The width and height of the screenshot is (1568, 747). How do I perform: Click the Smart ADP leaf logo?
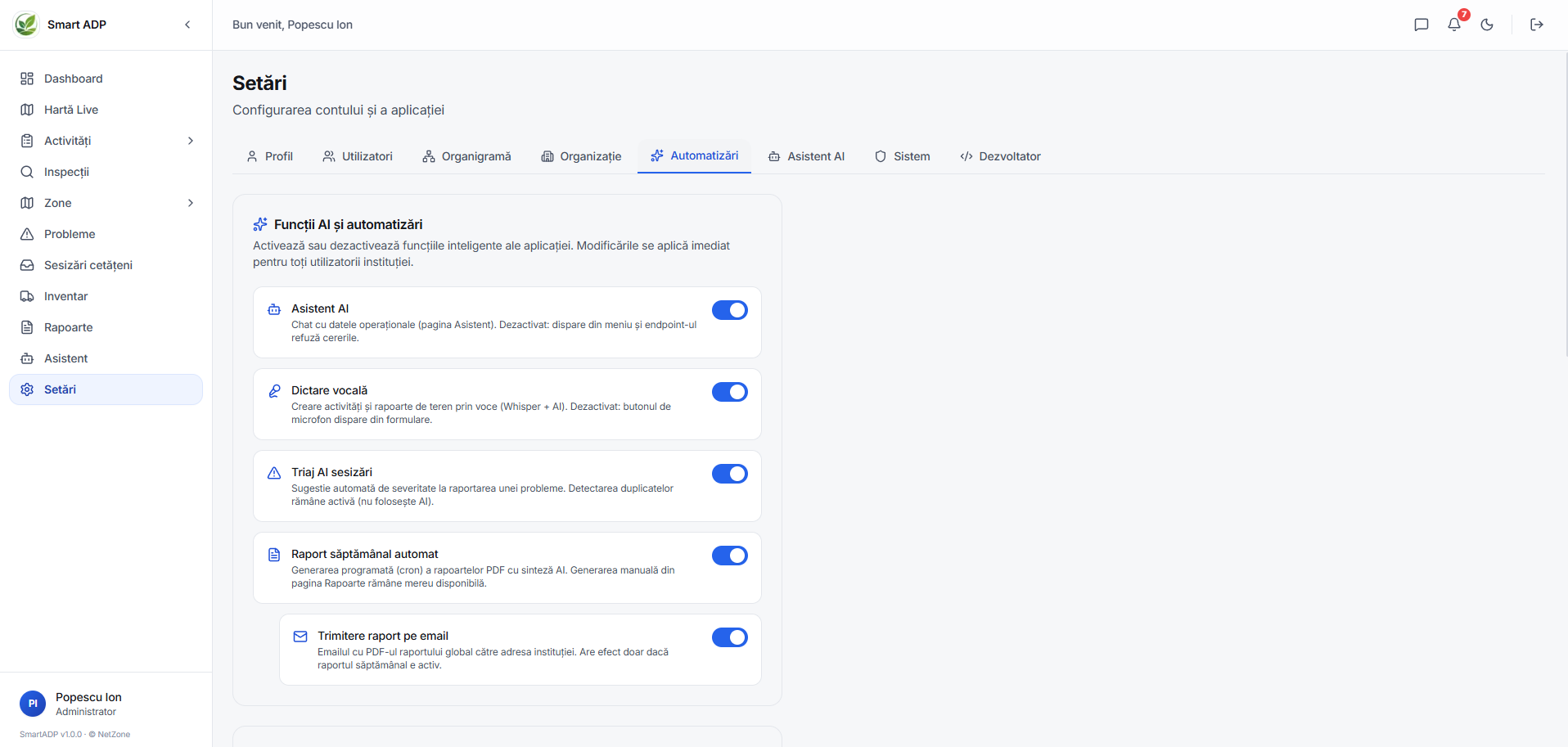26,25
